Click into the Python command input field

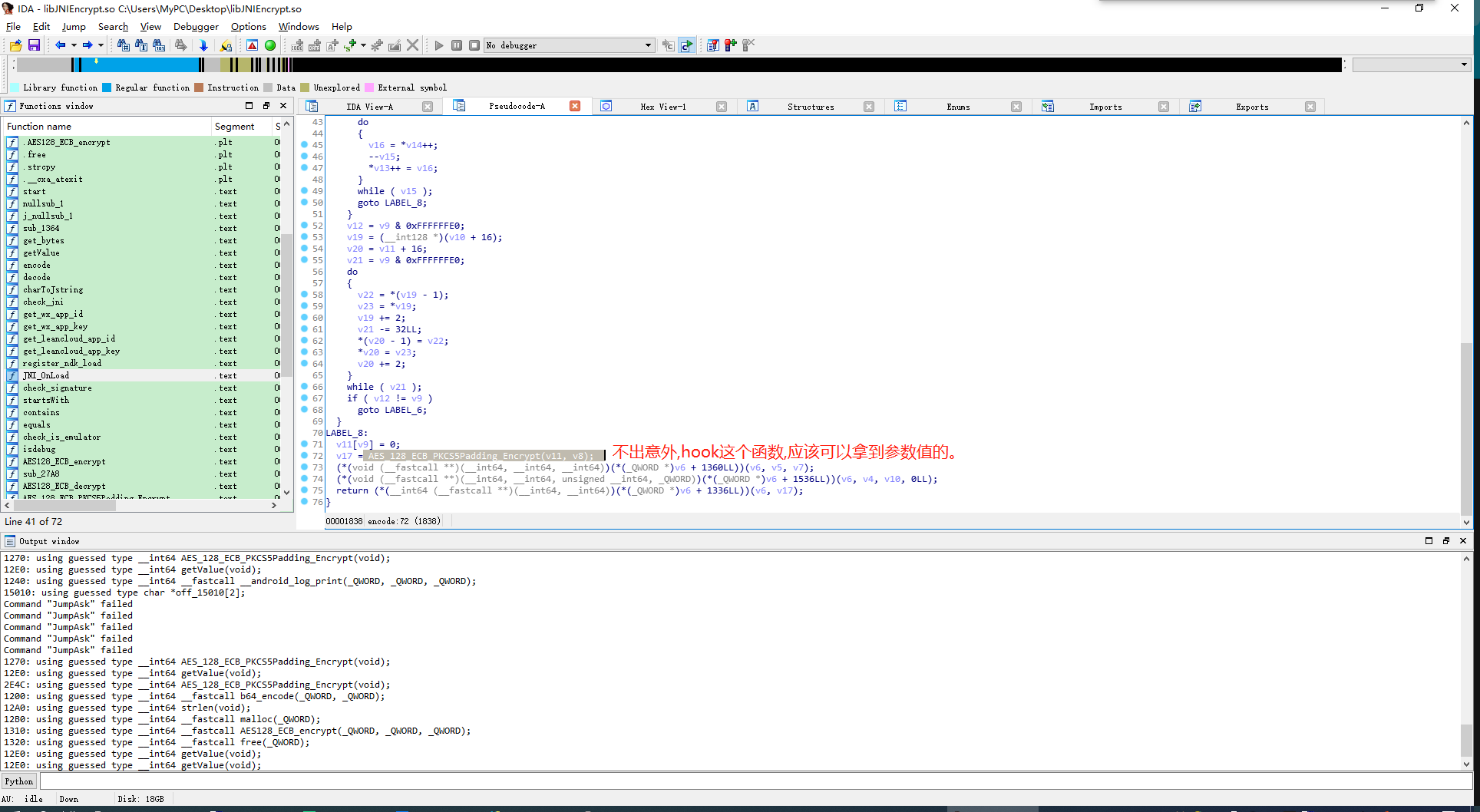pyautogui.click(x=755, y=781)
